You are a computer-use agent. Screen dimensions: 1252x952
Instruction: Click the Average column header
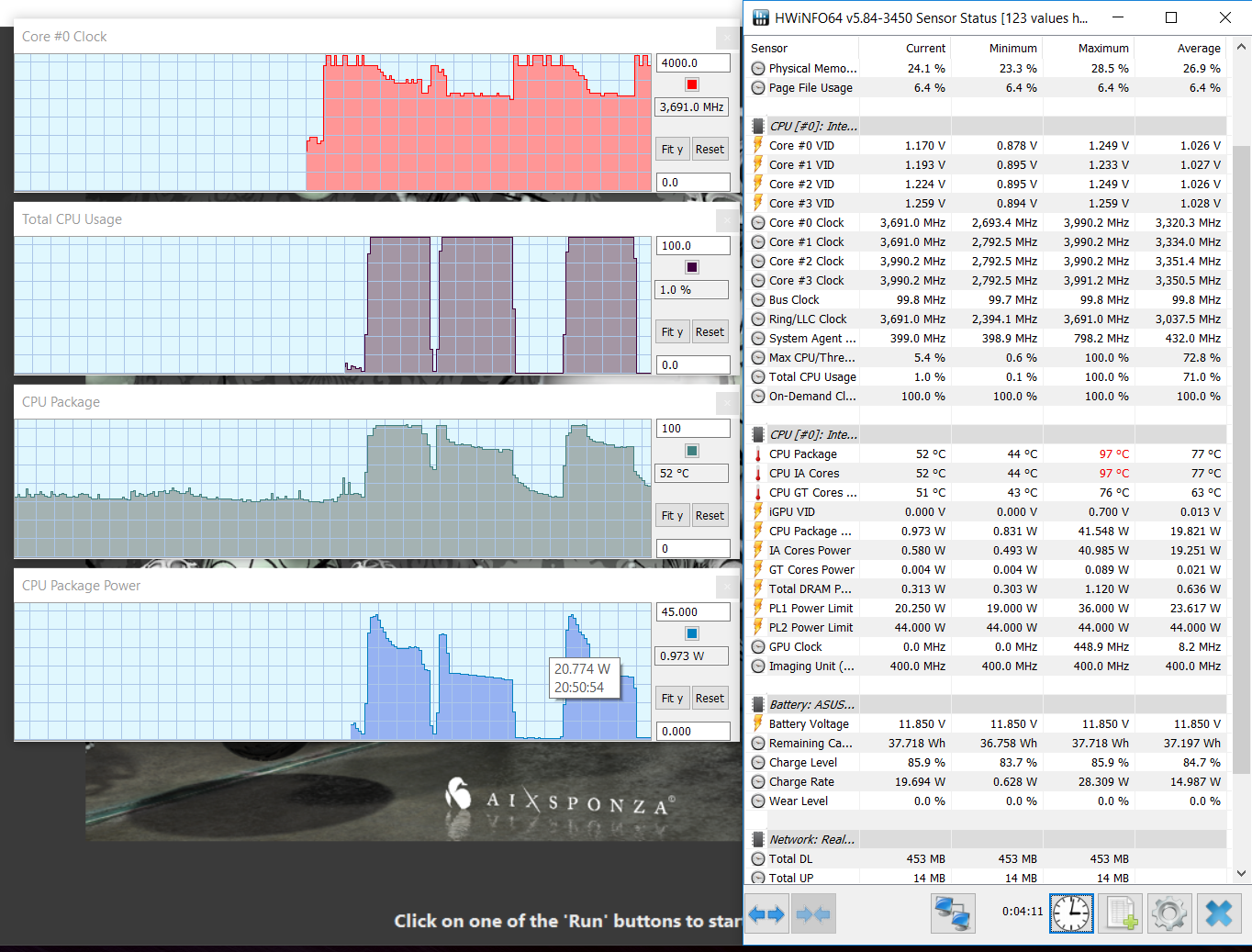(1198, 48)
